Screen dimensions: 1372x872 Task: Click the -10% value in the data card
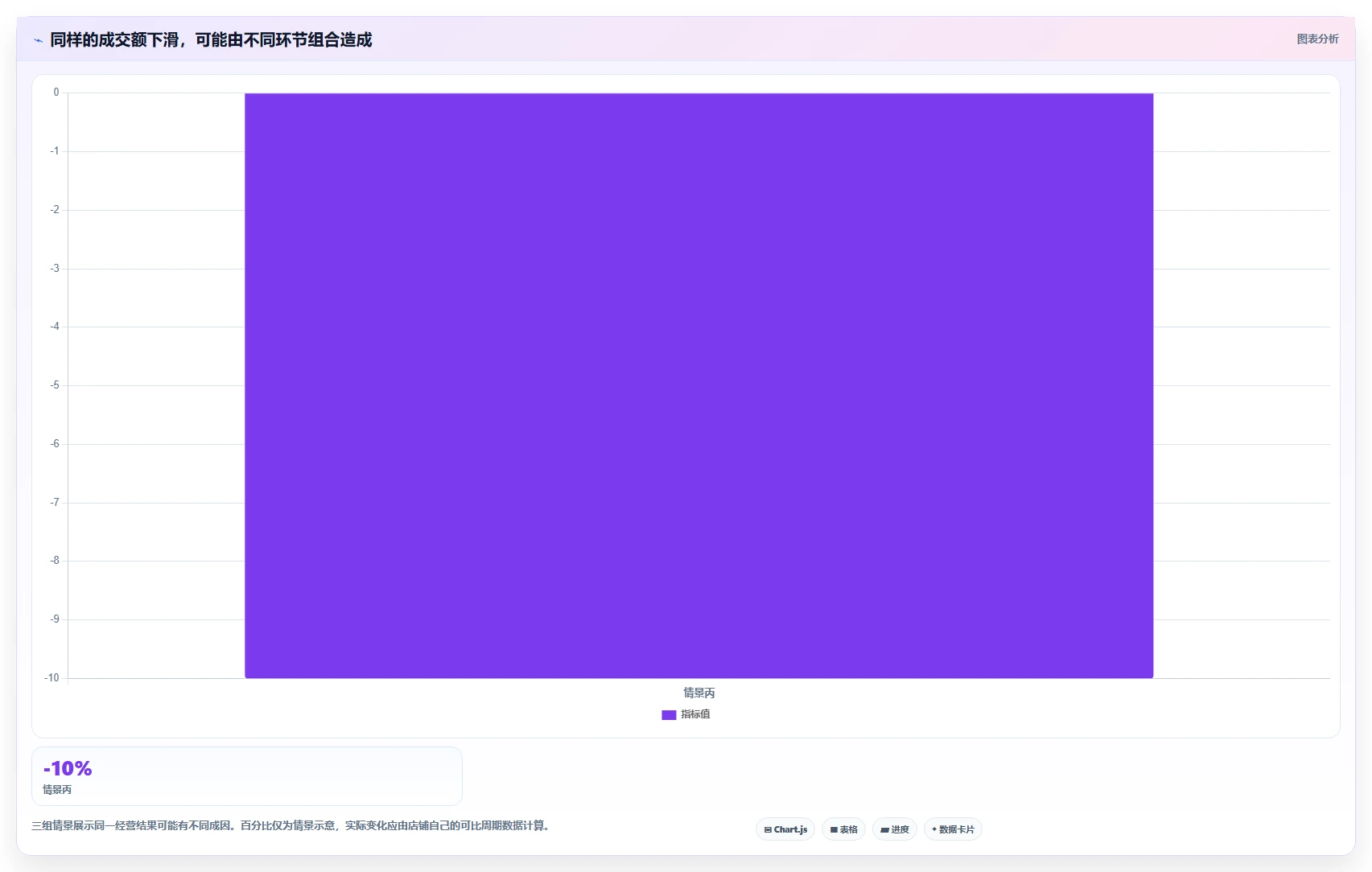[68, 768]
